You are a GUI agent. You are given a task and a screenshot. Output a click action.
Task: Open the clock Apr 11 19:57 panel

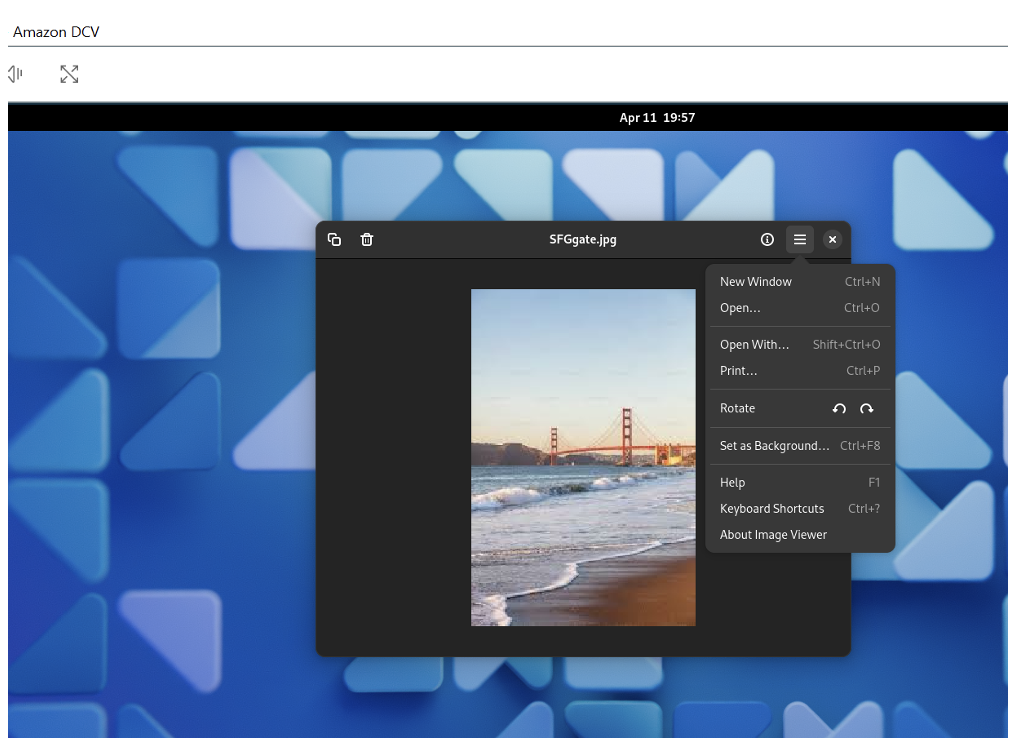coord(657,118)
